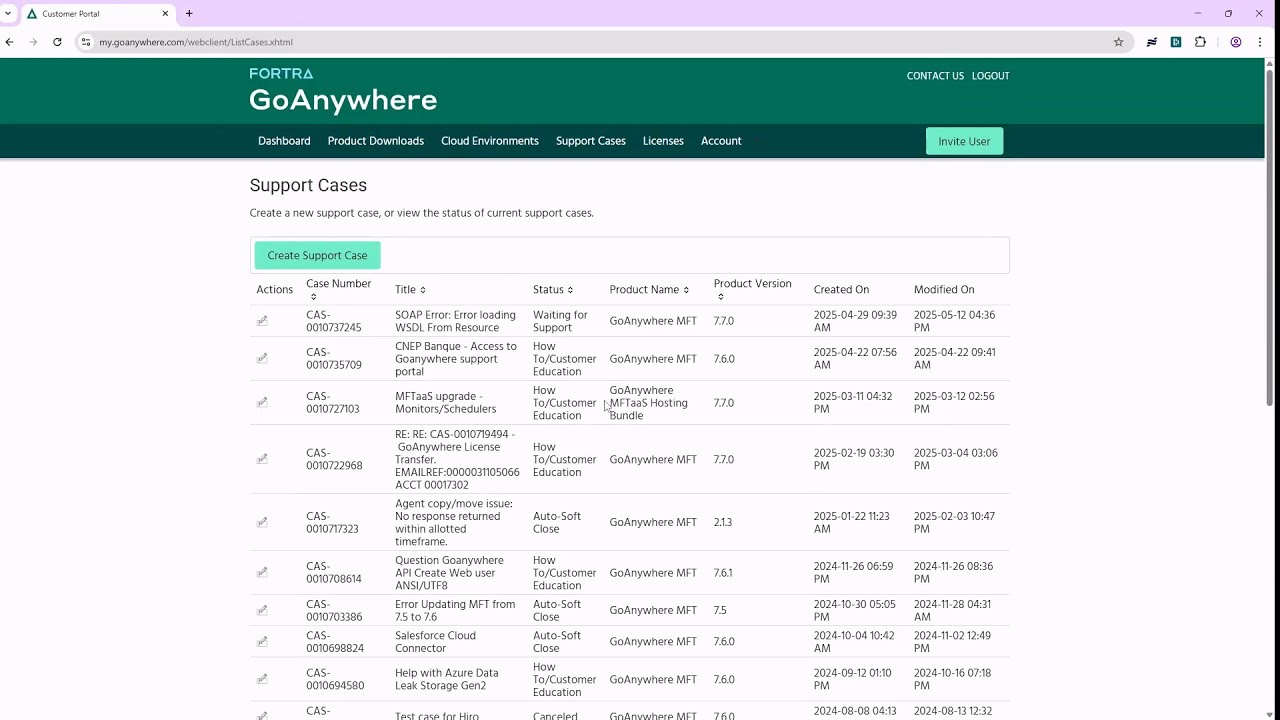Viewport: 1280px width, 720px height.
Task: Bookmark this page with the star icon
Action: click(1118, 42)
